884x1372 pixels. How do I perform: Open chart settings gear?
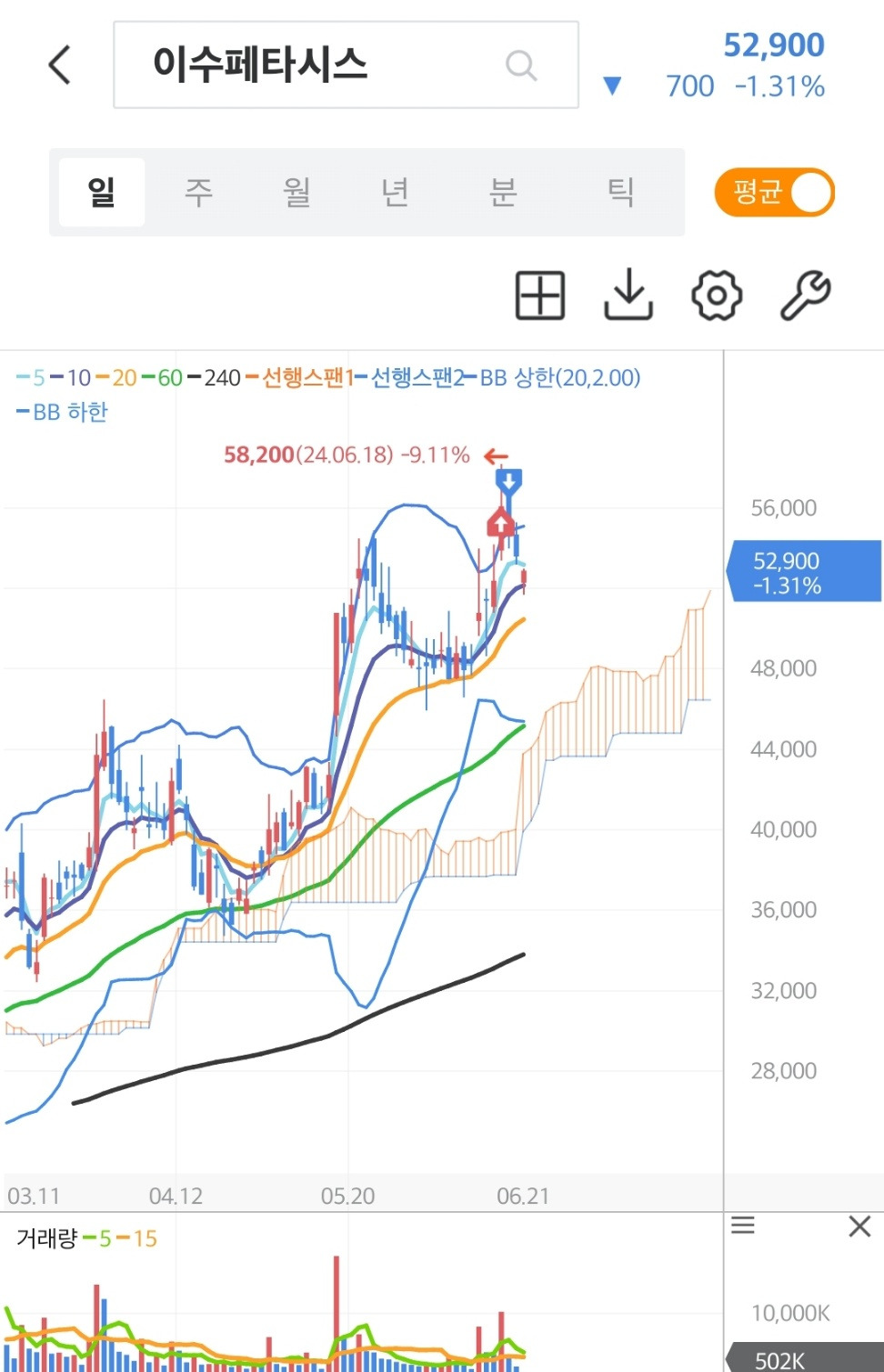point(717,295)
